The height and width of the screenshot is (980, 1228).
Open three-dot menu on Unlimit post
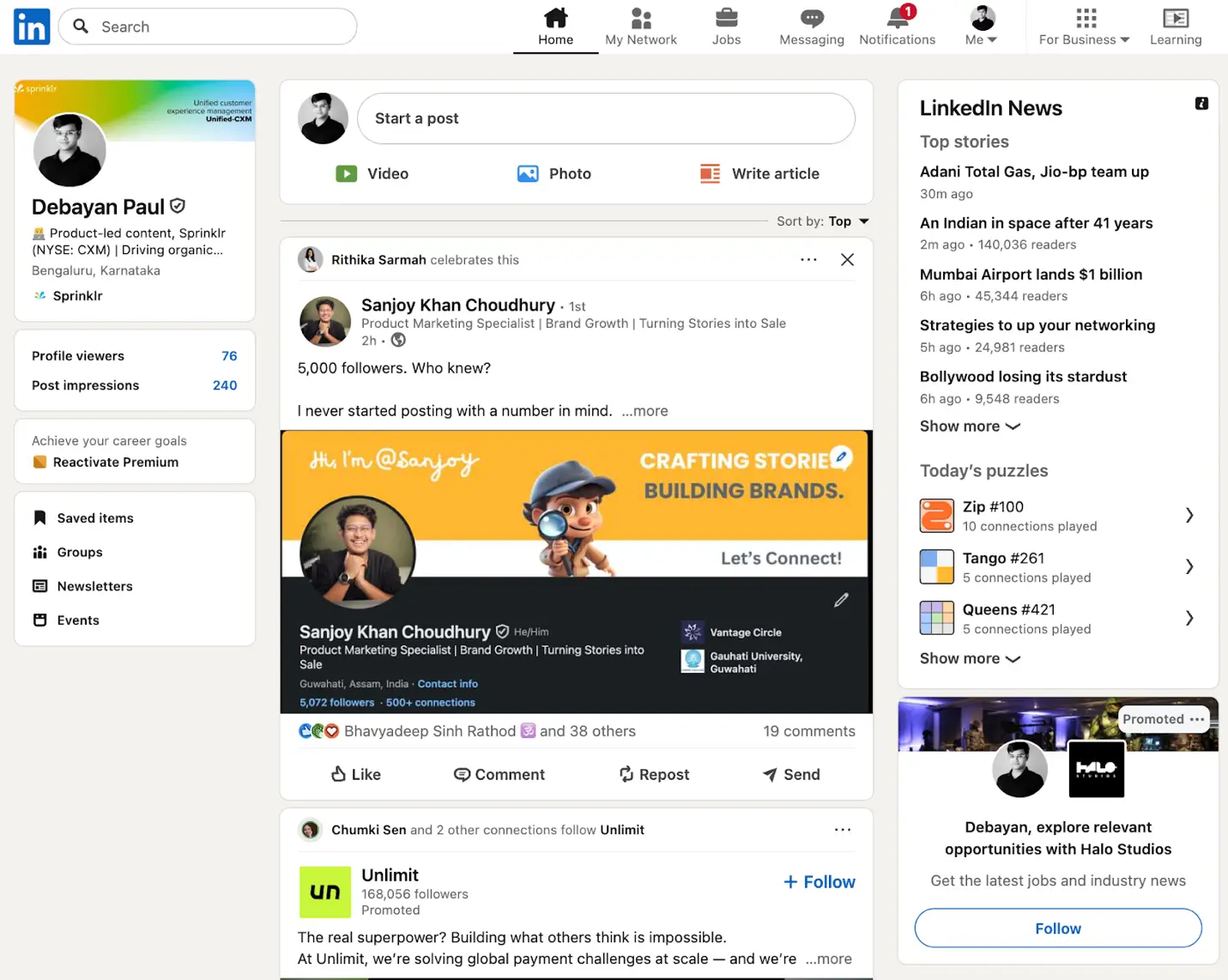tap(843, 830)
